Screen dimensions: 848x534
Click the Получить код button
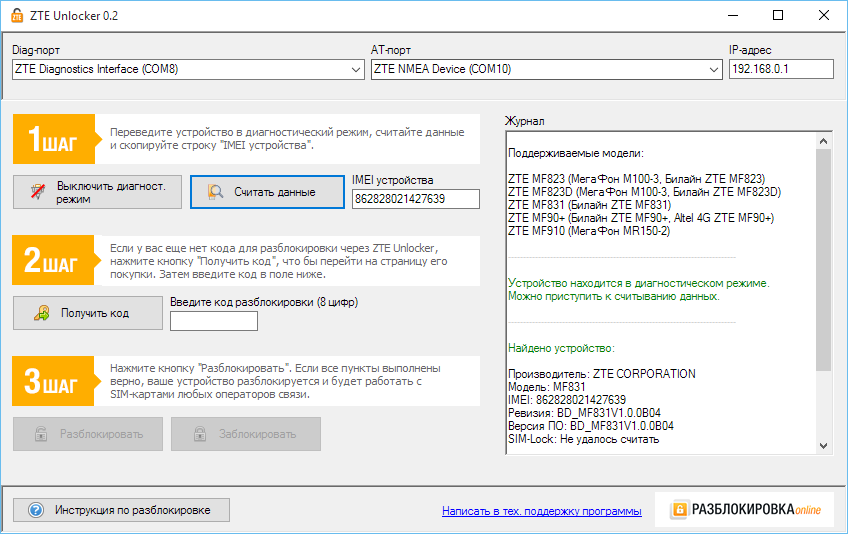(x=88, y=313)
